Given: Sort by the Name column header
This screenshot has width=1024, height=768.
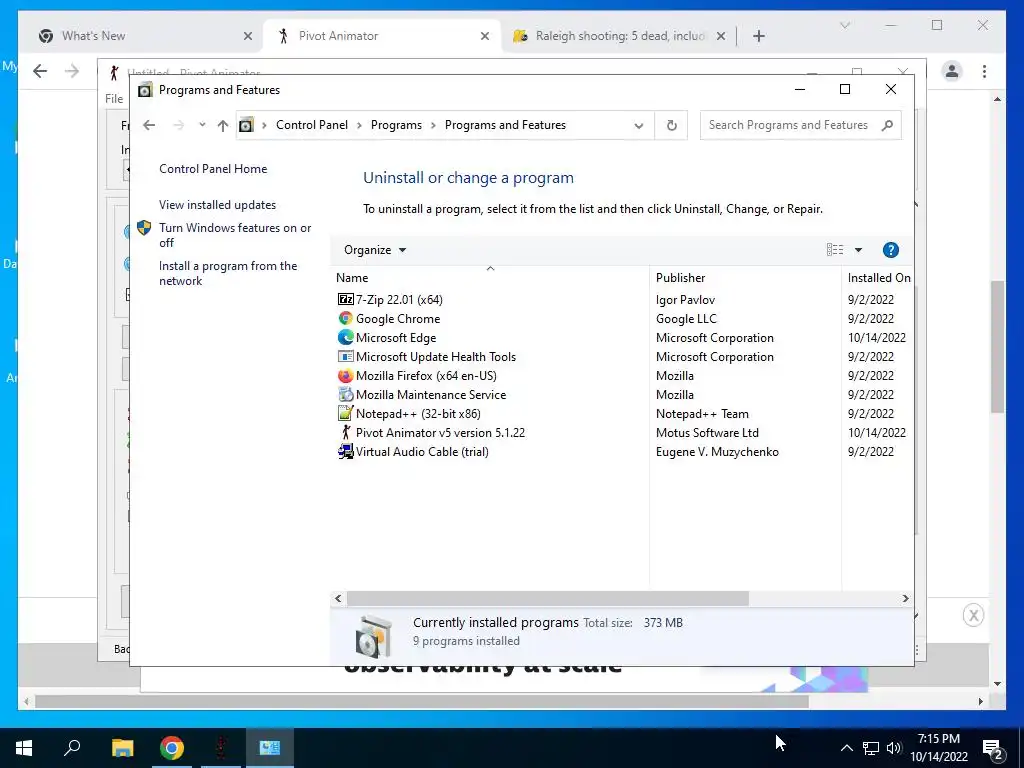Looking at the screenshot, I should click(x=490, y=278).
